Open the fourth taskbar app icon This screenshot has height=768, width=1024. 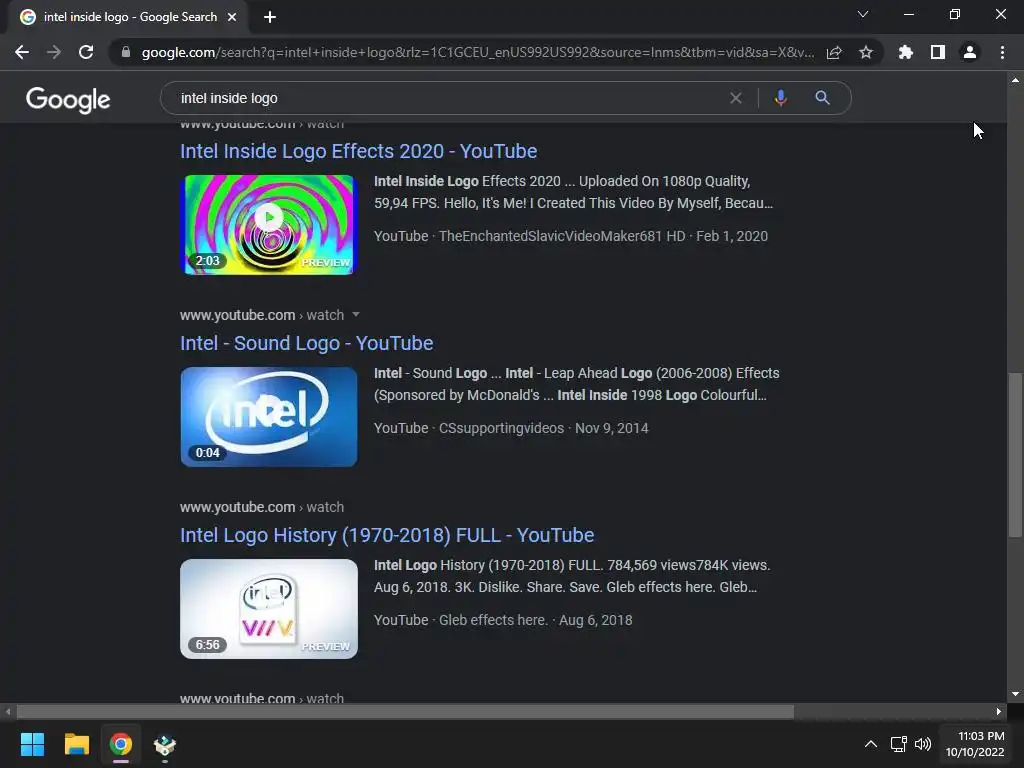165,744
